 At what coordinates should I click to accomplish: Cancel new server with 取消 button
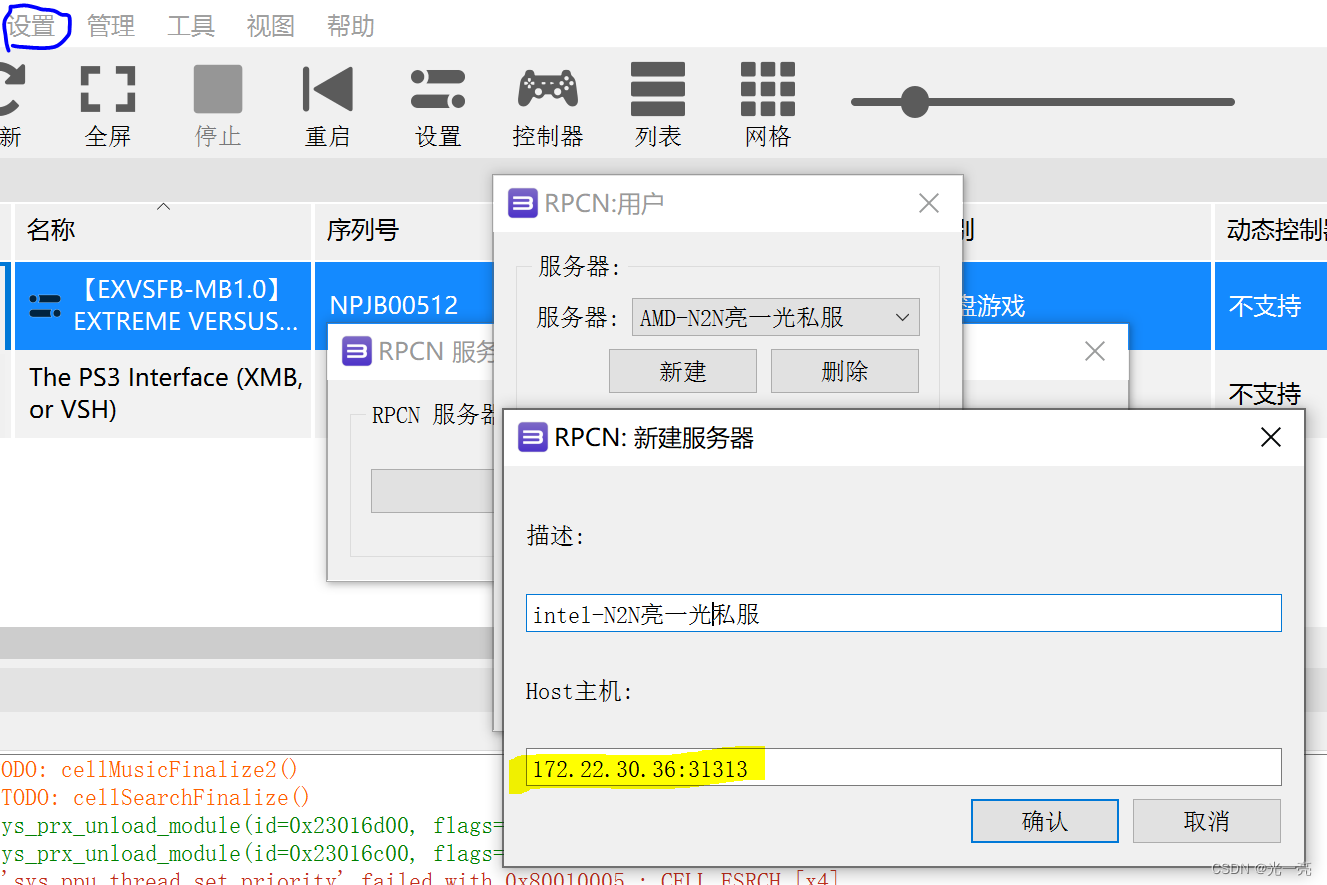pyautogui.click(x=1207, y=821)
